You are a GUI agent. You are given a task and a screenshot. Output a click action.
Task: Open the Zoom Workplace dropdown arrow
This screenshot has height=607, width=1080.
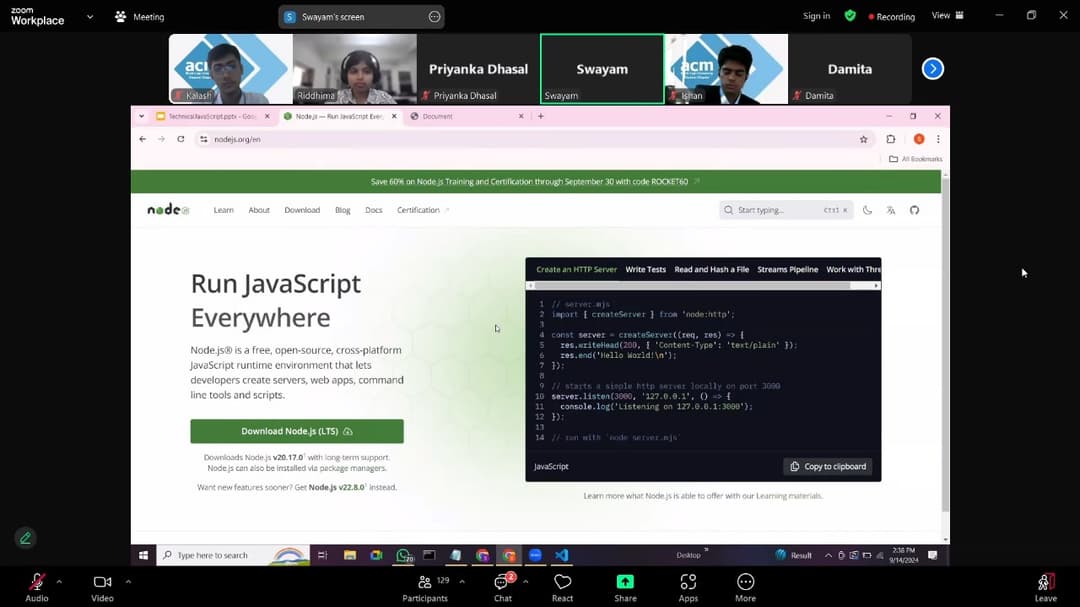[x=90, y=17]
